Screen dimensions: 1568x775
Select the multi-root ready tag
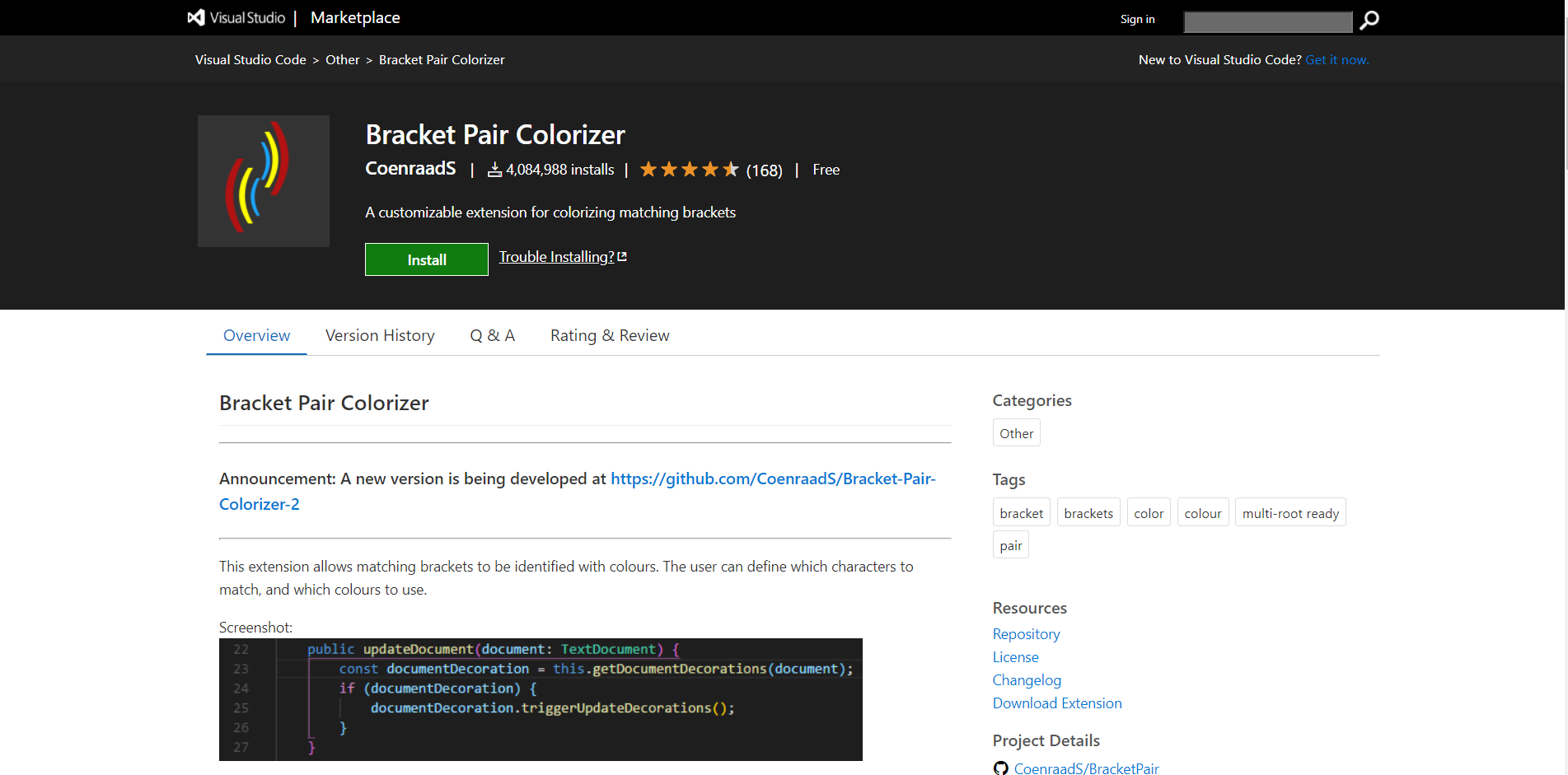coord(1290,513)
